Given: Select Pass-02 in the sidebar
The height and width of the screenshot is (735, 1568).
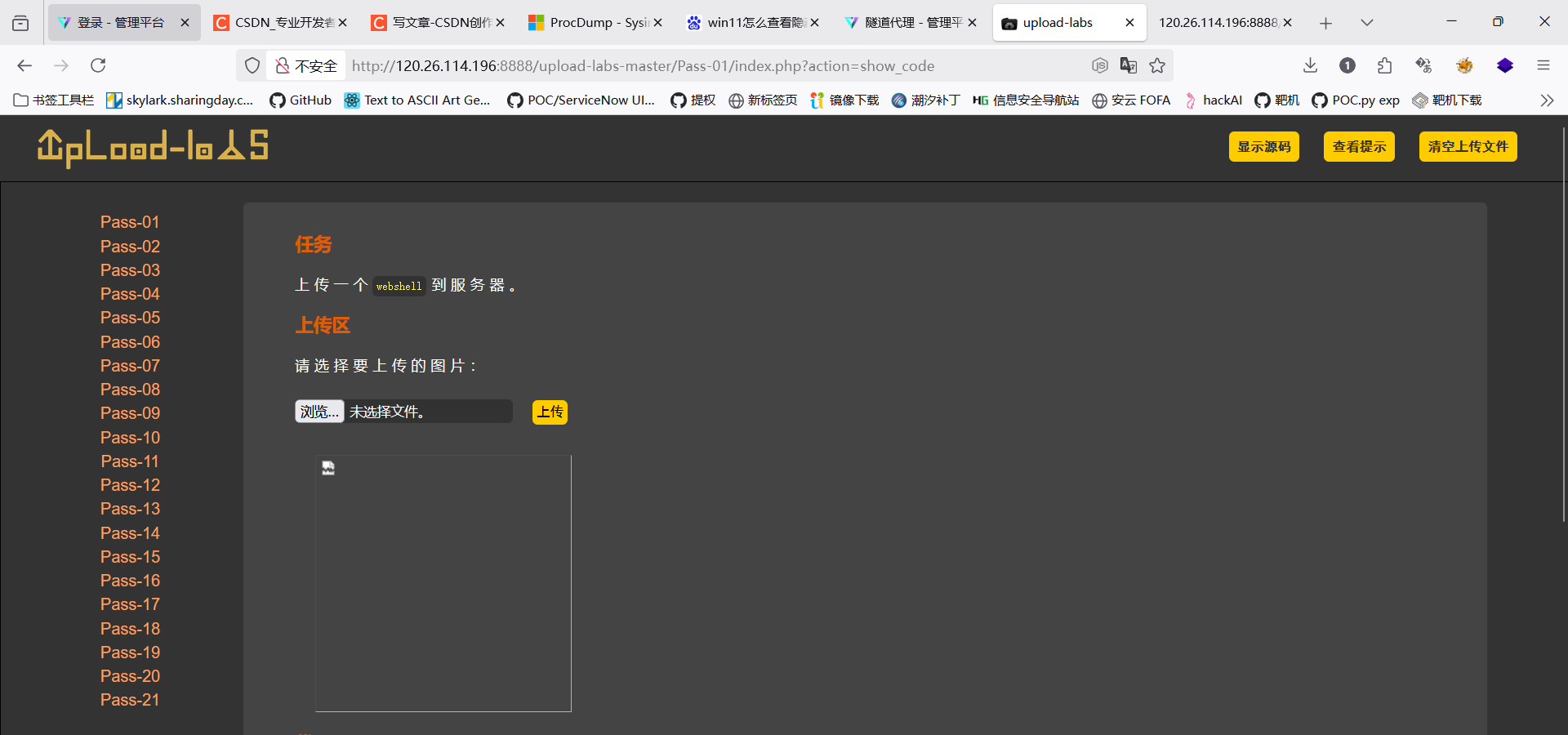Looking at the screenshot, I should [x=130, y=247].
